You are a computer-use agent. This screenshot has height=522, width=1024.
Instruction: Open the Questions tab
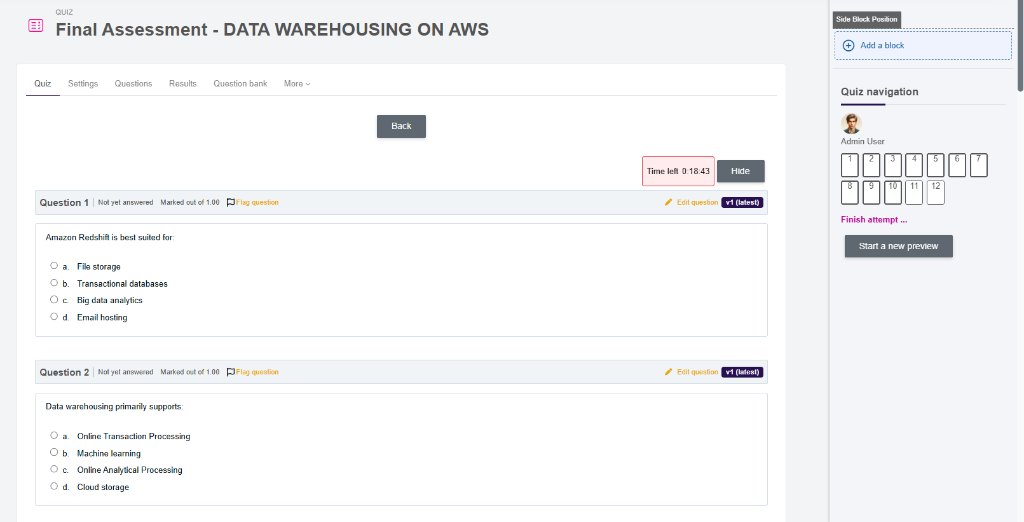pos(133,84)
